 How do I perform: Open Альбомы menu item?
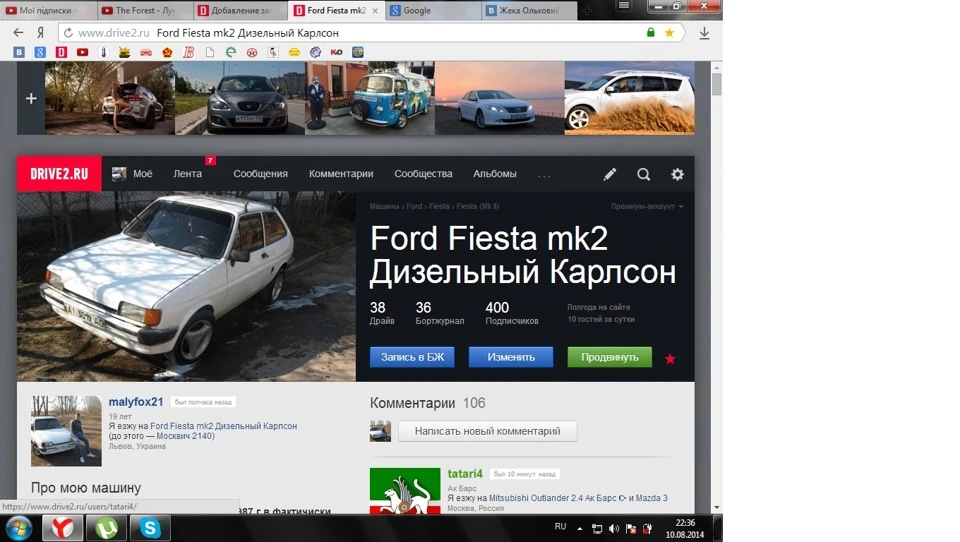[495, 174]
